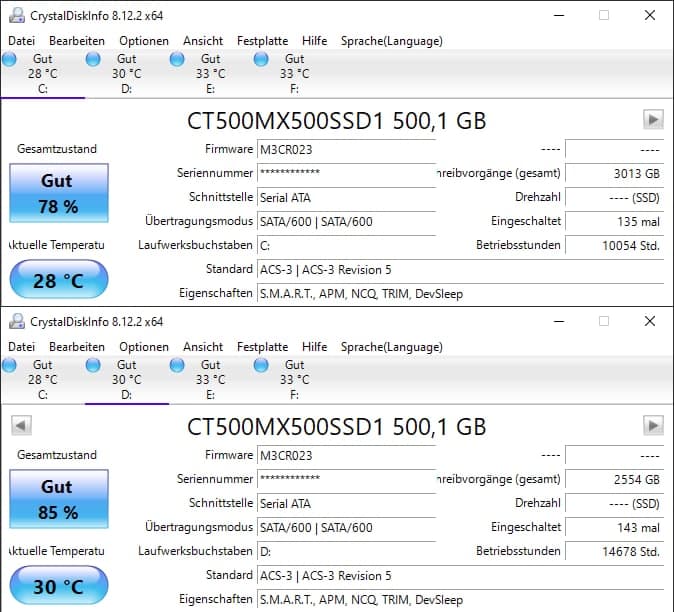Click the Gut 85 % health status button
Screen dimensions: 674x612
click(x=59, y=499)
